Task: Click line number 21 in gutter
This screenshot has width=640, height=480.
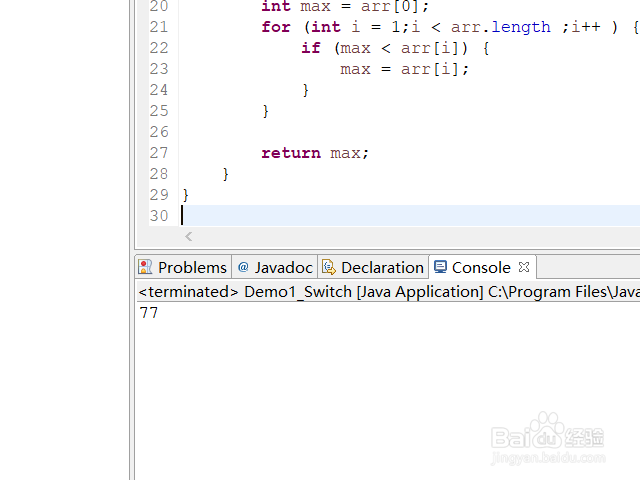Action: [x=159, y=27]
